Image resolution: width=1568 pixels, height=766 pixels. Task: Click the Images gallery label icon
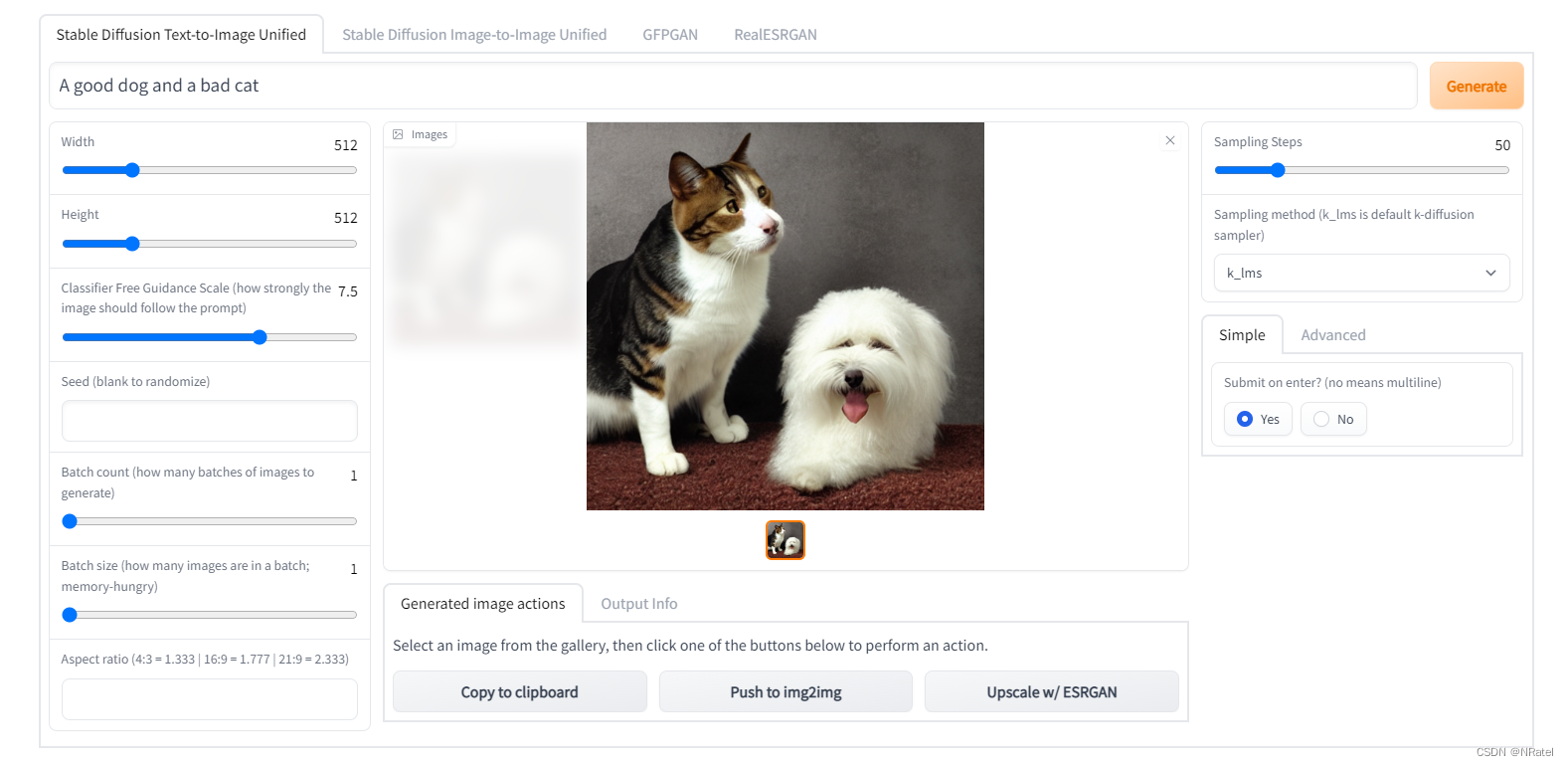coord(398,134)
